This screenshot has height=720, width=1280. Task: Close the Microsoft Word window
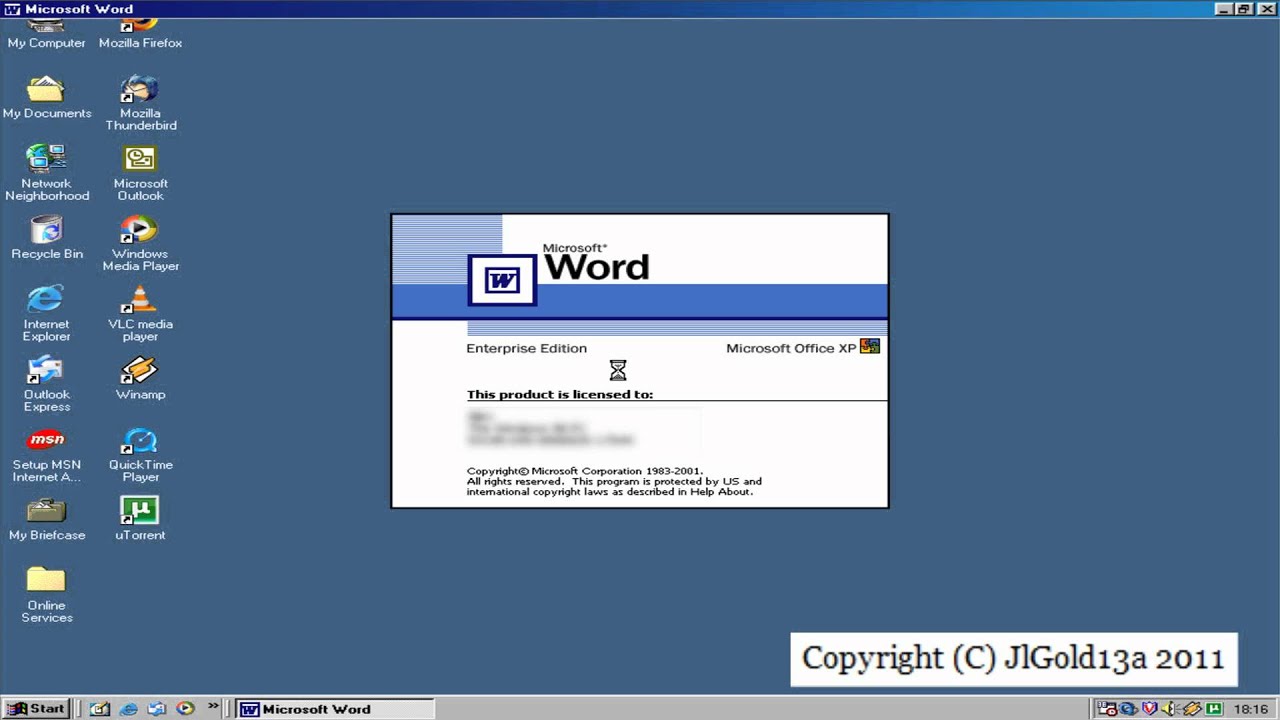click(x=1266, y=9)
